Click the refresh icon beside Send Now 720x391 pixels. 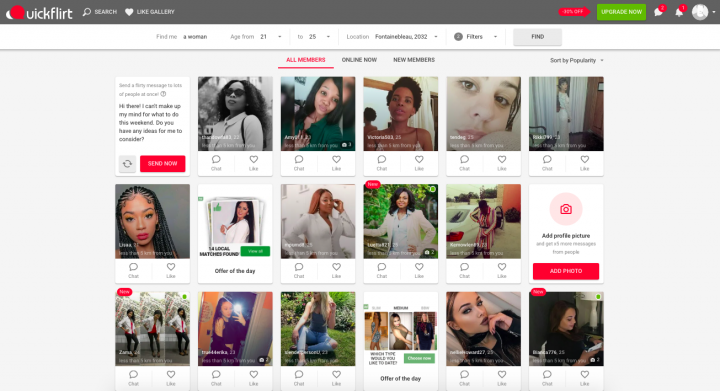(x=128, y=164)
